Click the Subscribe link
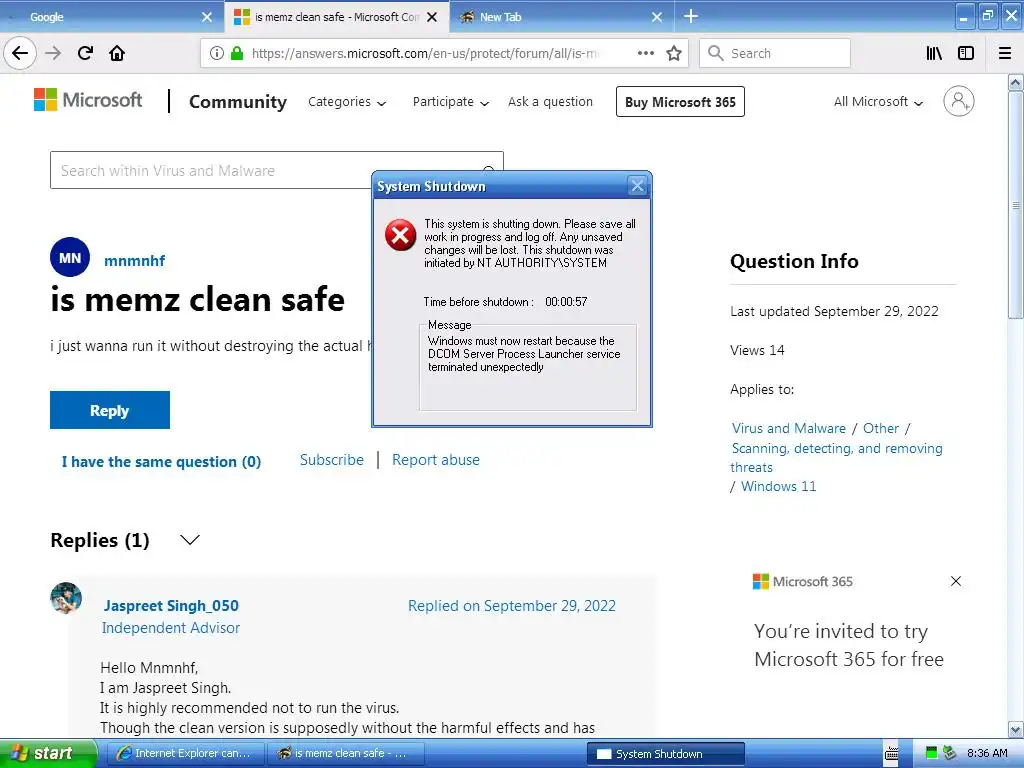The height and width of the screenshot is (768, 1024). pos(332,460)
